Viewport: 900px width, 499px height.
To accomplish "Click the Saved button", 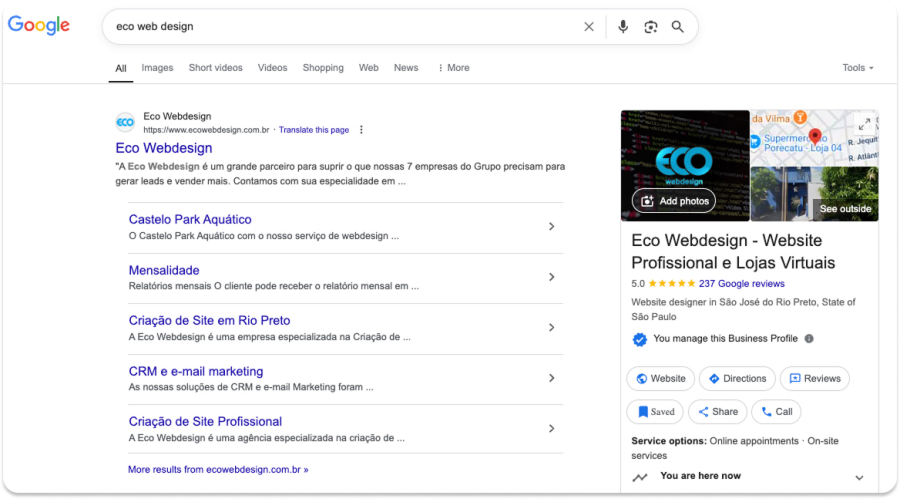I will tap(655, 412).
